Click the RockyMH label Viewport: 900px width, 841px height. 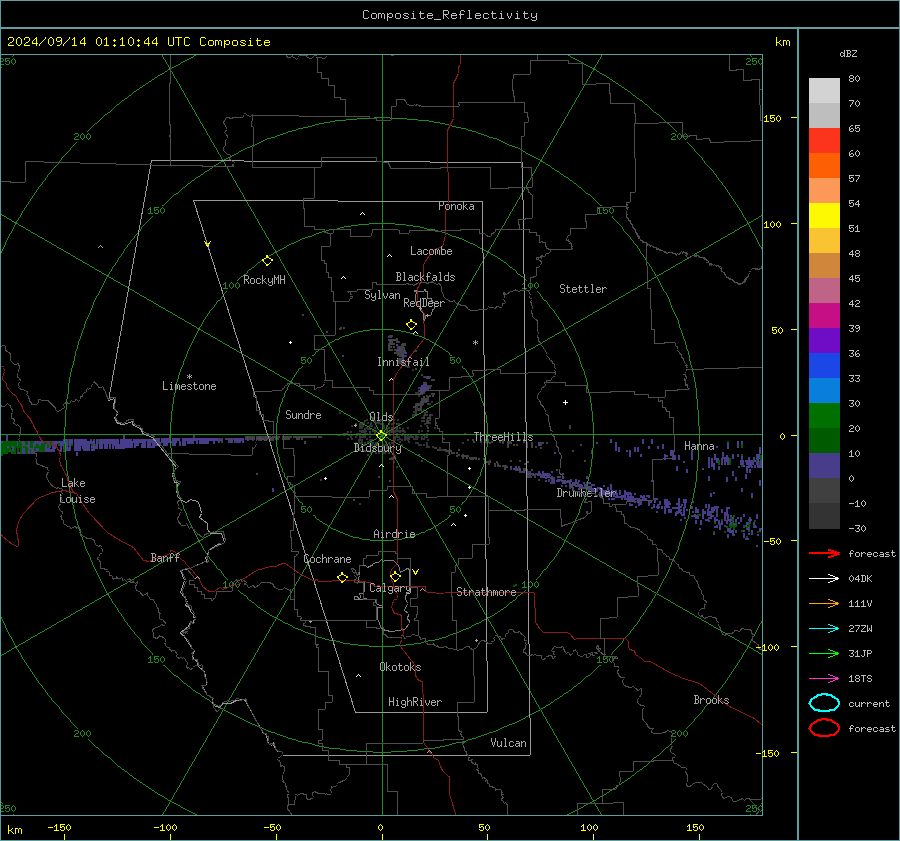point(264,280)
